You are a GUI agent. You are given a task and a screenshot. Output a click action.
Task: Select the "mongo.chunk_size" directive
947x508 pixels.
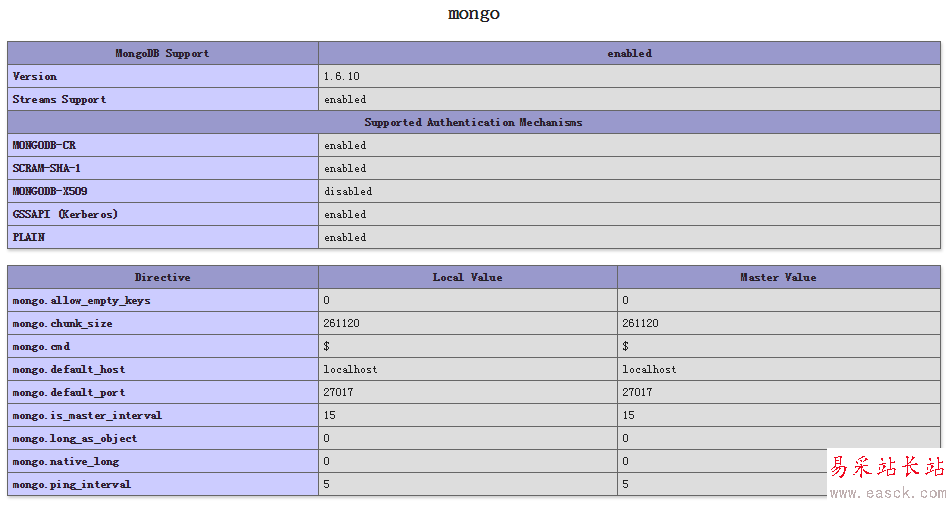[x=63, y=323]
